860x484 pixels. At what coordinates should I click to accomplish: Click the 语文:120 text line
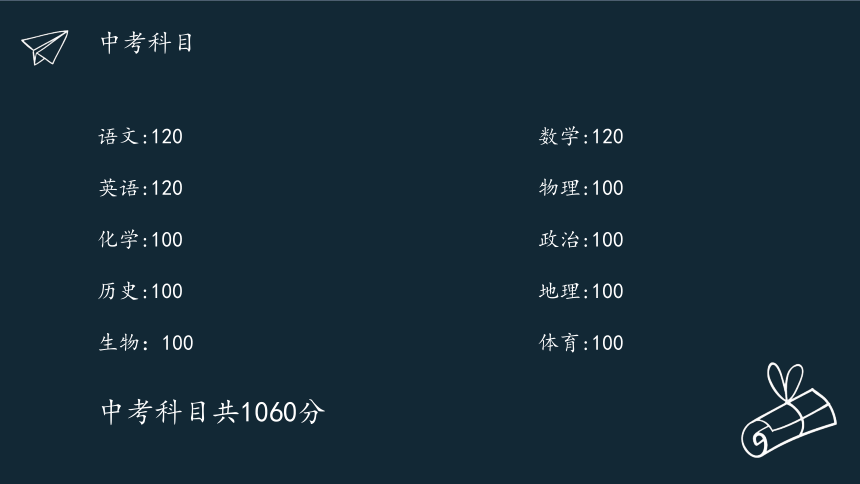coord(140,137)
